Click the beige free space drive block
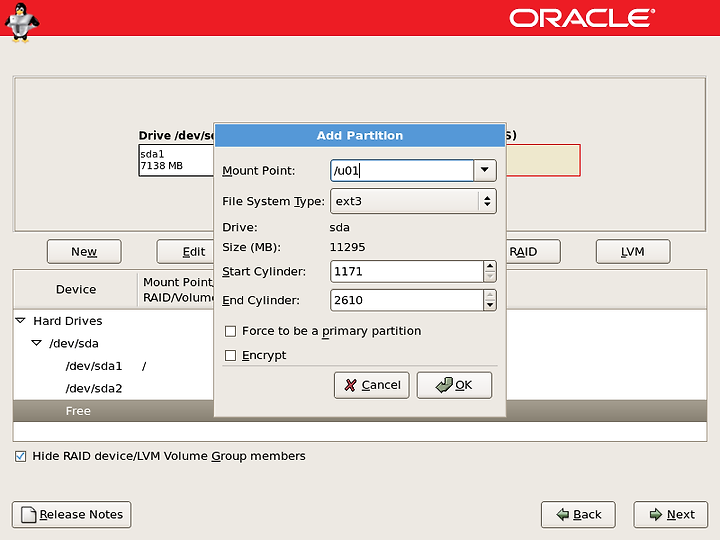This screenshot has width=720, height=540. pyautogui.click(x=543, y=160)
